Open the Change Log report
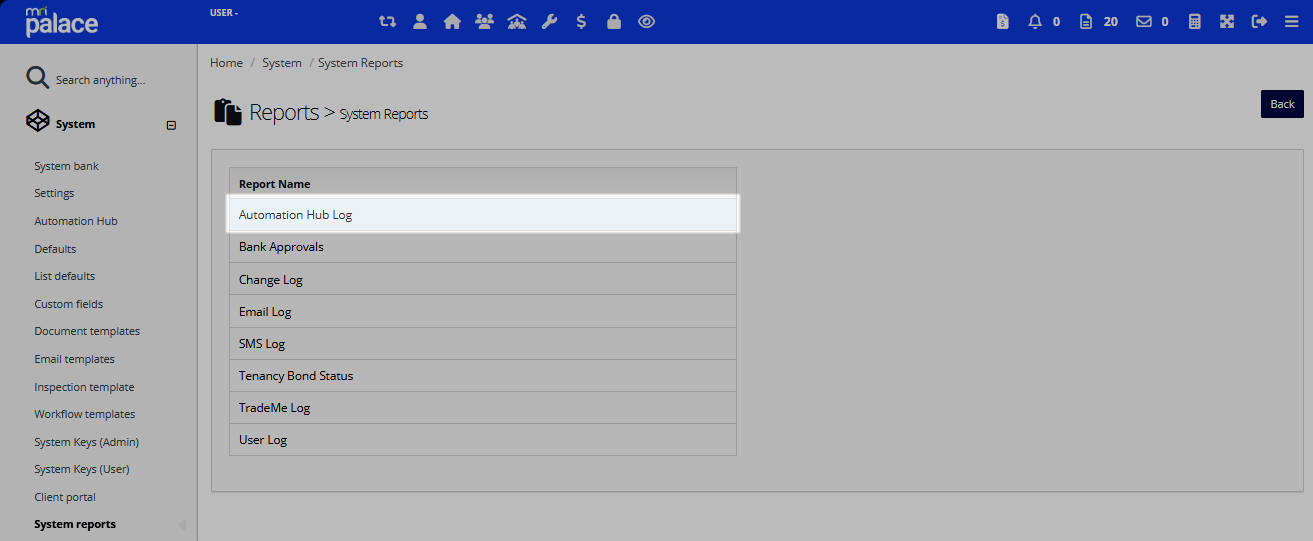1313x541 pixels. point(483,279)
